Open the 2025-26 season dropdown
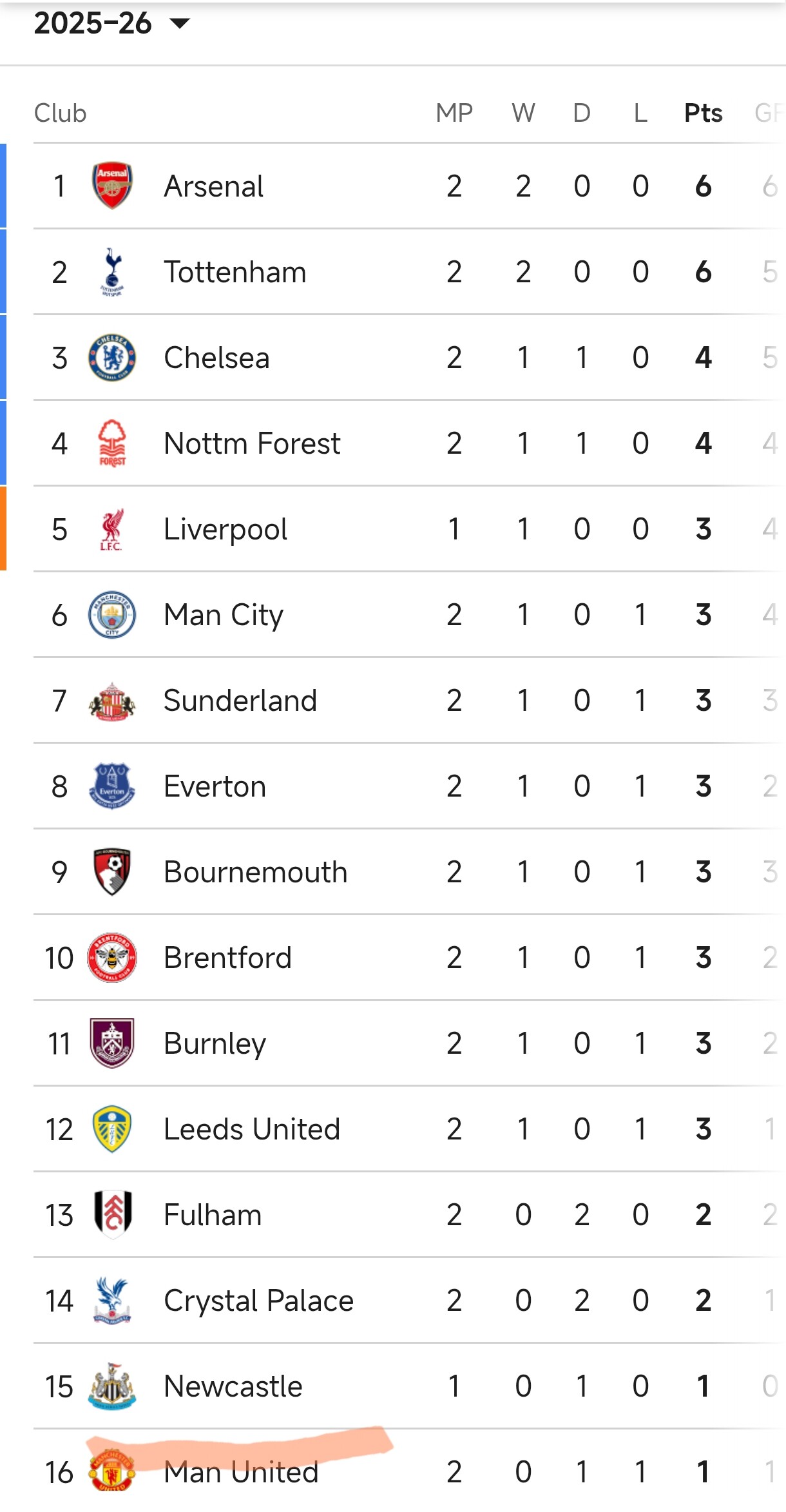Screen dimensions: 786x1512 tap(112, 24)
